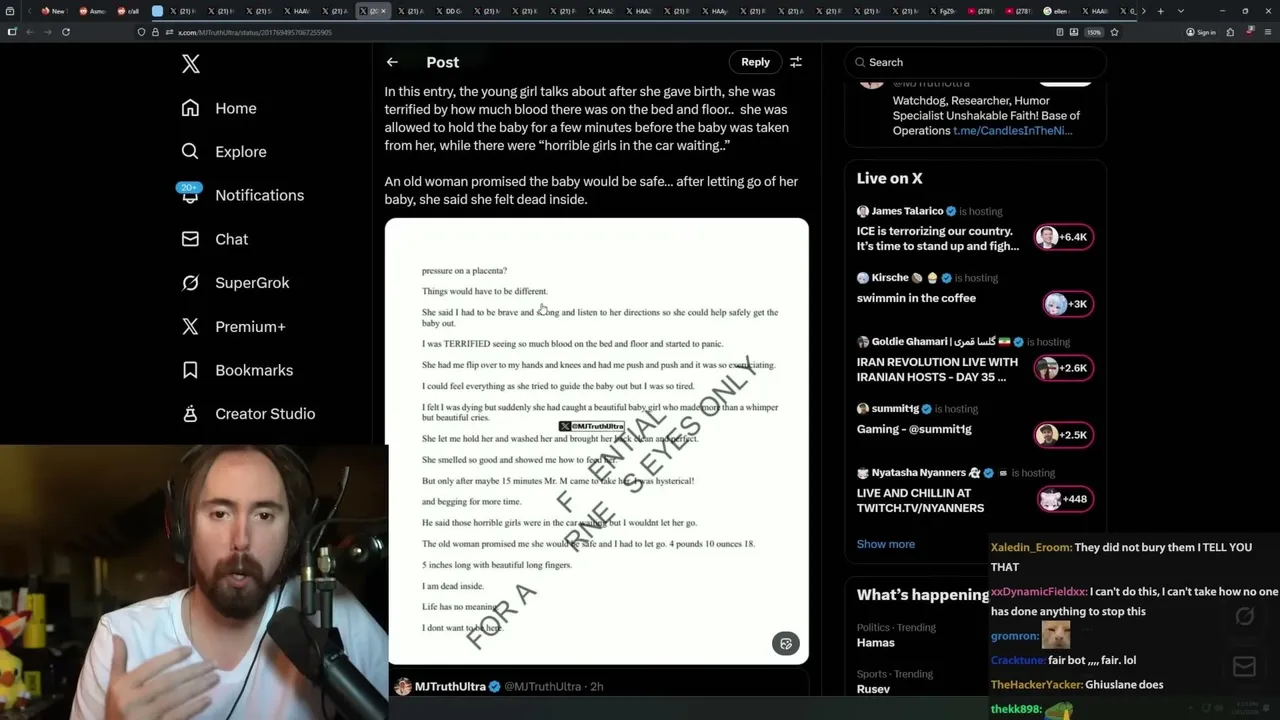Open a new browser tab with plus
Image resolution: width=1280 pixels, height=720 pixels.
point(1160,11)
